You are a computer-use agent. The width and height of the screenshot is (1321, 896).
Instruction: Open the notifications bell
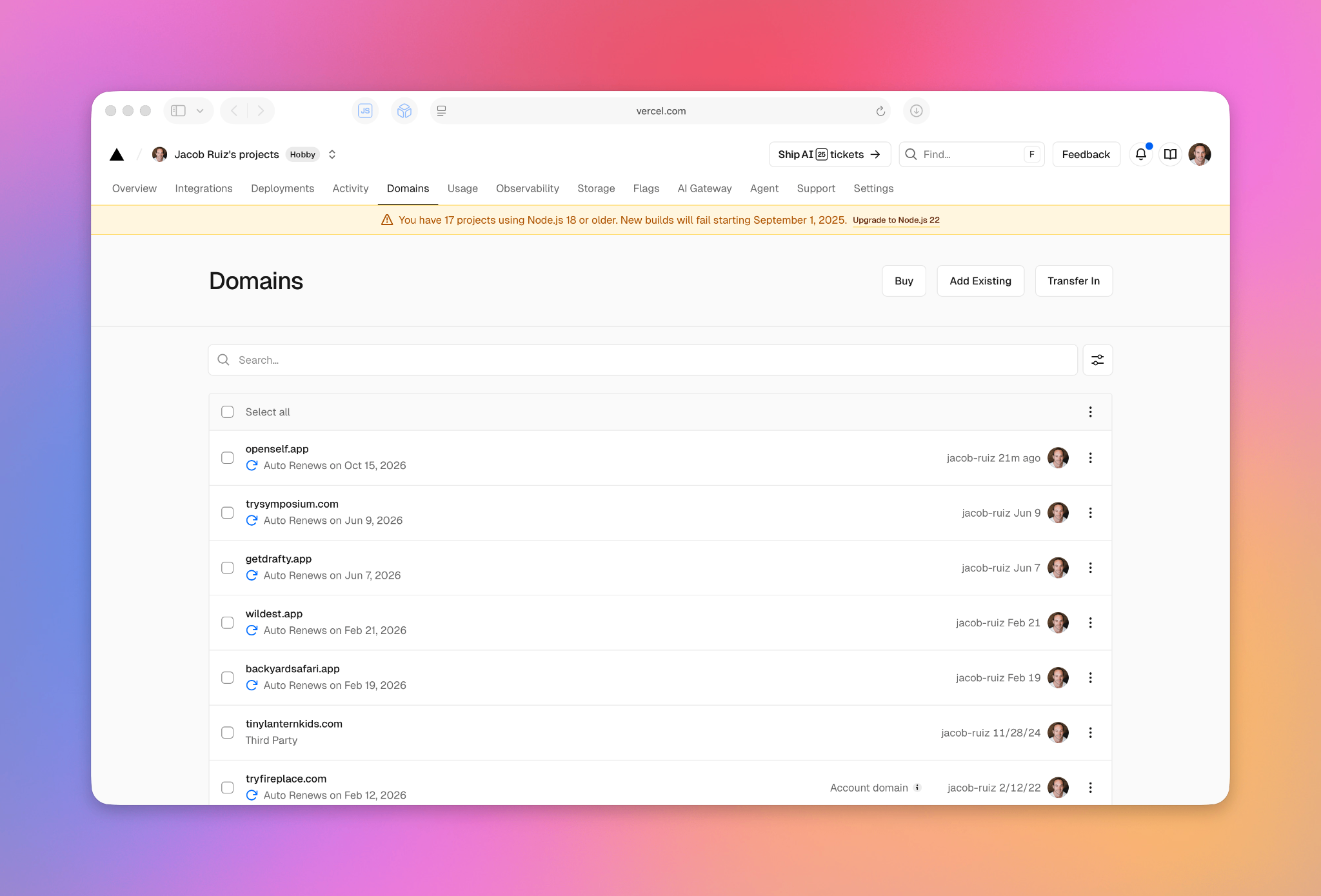pos(1140,154)
